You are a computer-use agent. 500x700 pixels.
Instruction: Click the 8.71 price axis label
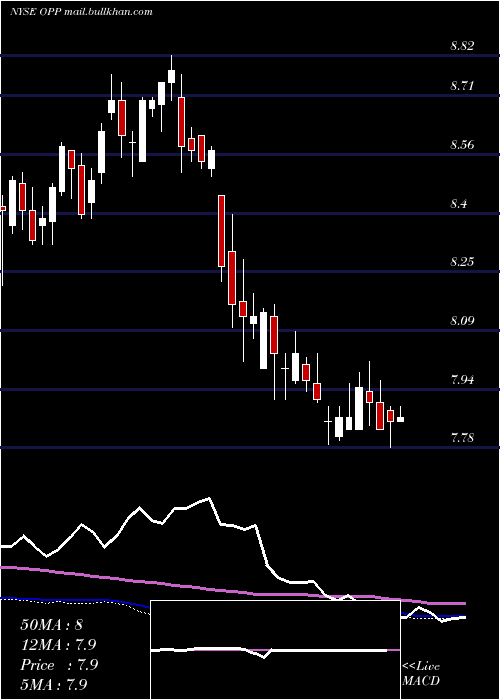pos(462,85)
